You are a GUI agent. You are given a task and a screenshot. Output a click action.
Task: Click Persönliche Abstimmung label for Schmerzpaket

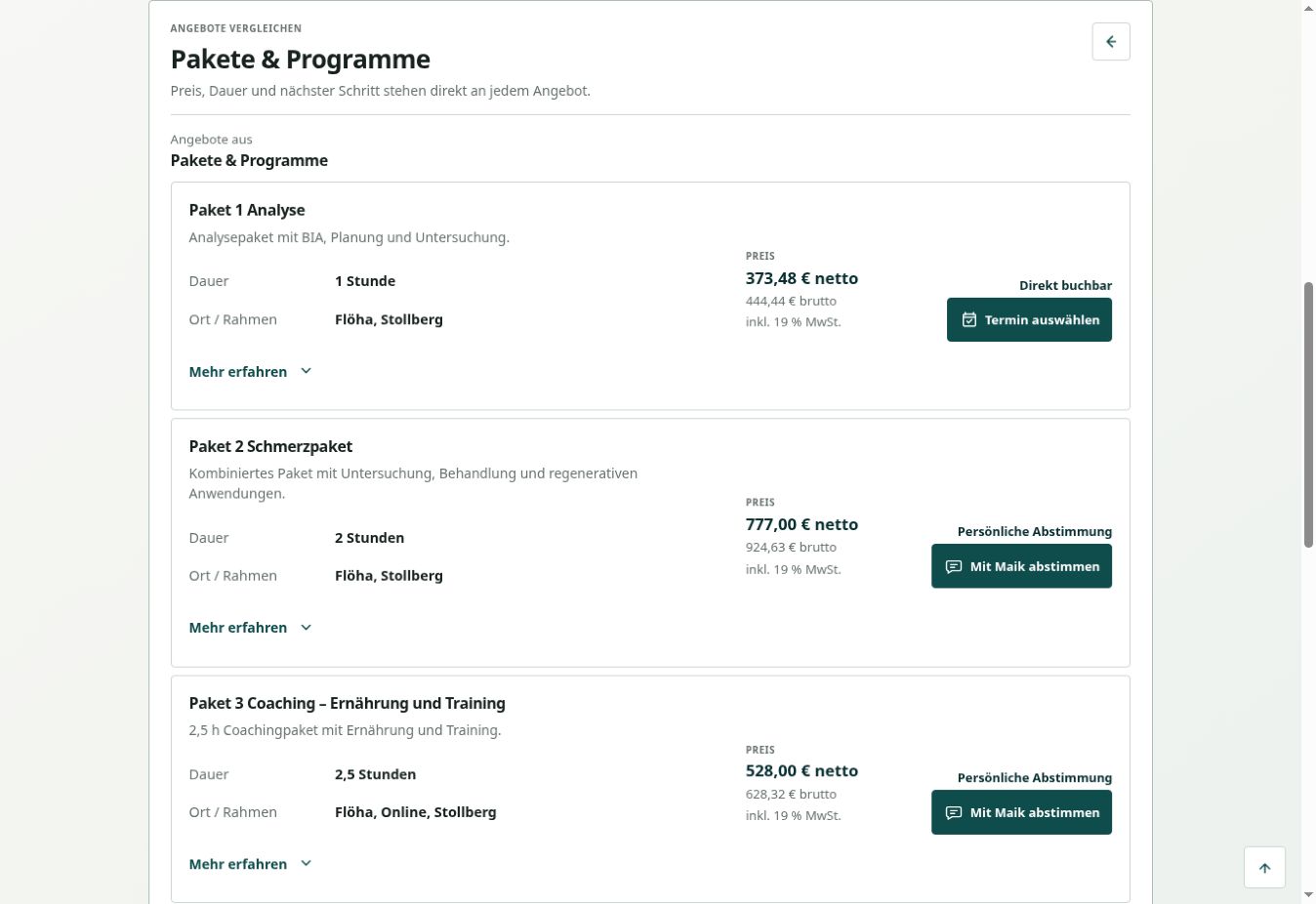pyautogui.click(x=1035, y=532)
